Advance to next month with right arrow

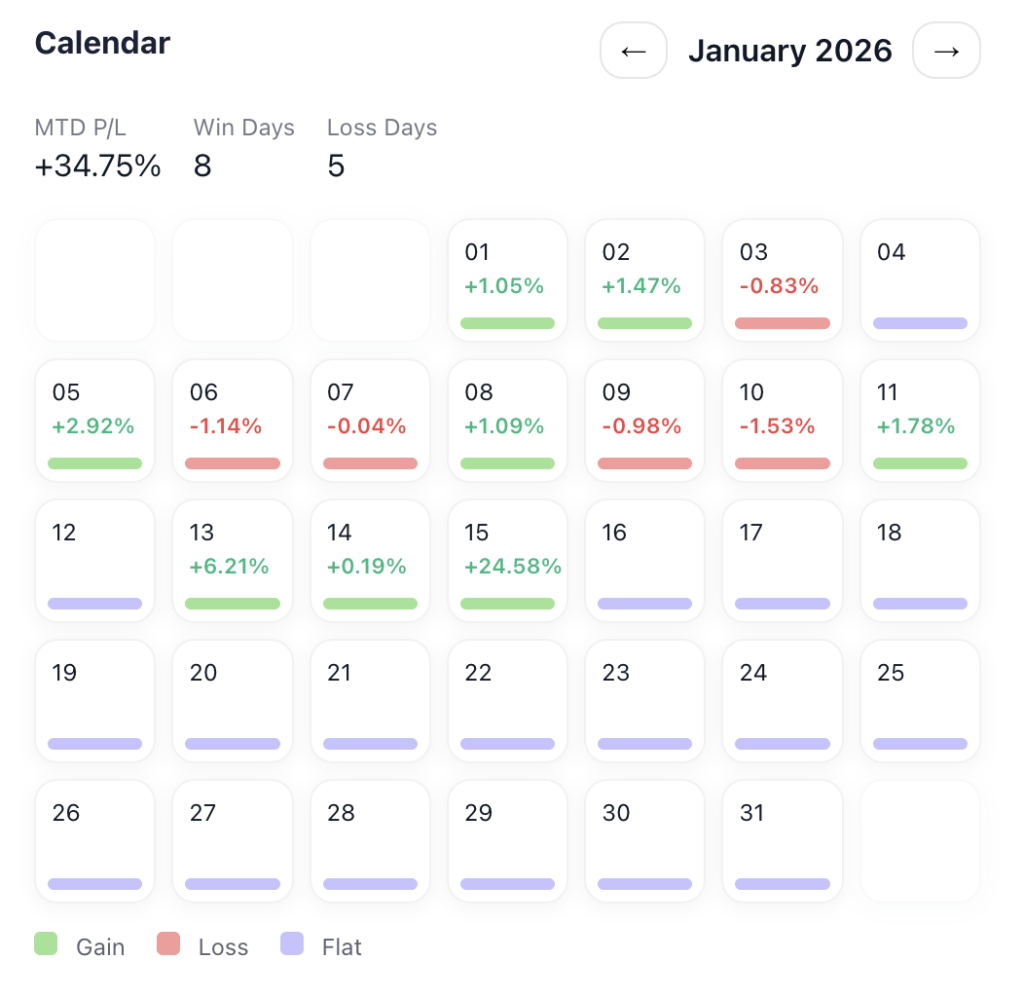(946, 50)
